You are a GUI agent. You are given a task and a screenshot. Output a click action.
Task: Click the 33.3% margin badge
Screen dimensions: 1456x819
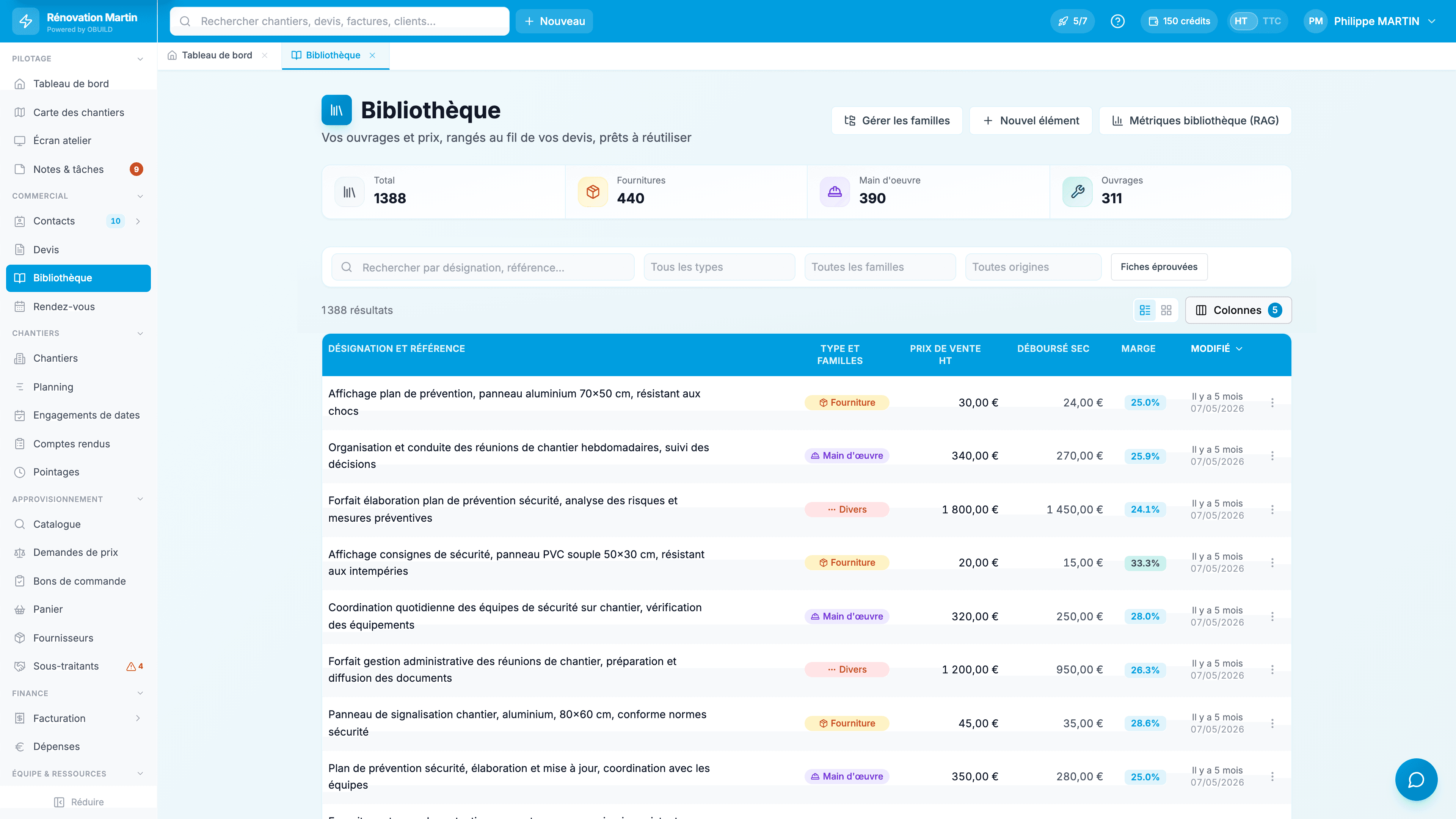click(1145, 563)
